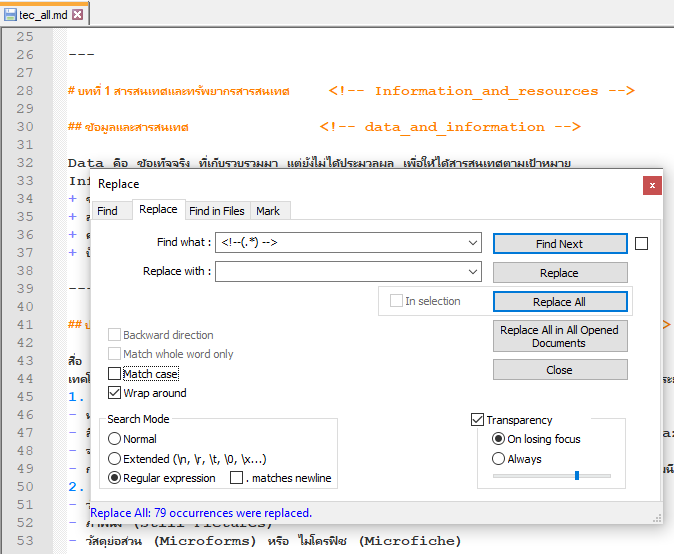Set transparency to Always
Image resolution: width=674 pixels, height=554 pixels.
pos(499,459)
